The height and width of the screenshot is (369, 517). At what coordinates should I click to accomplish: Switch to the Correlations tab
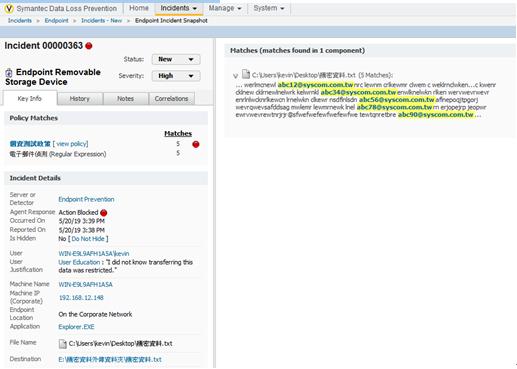point(171,99)
